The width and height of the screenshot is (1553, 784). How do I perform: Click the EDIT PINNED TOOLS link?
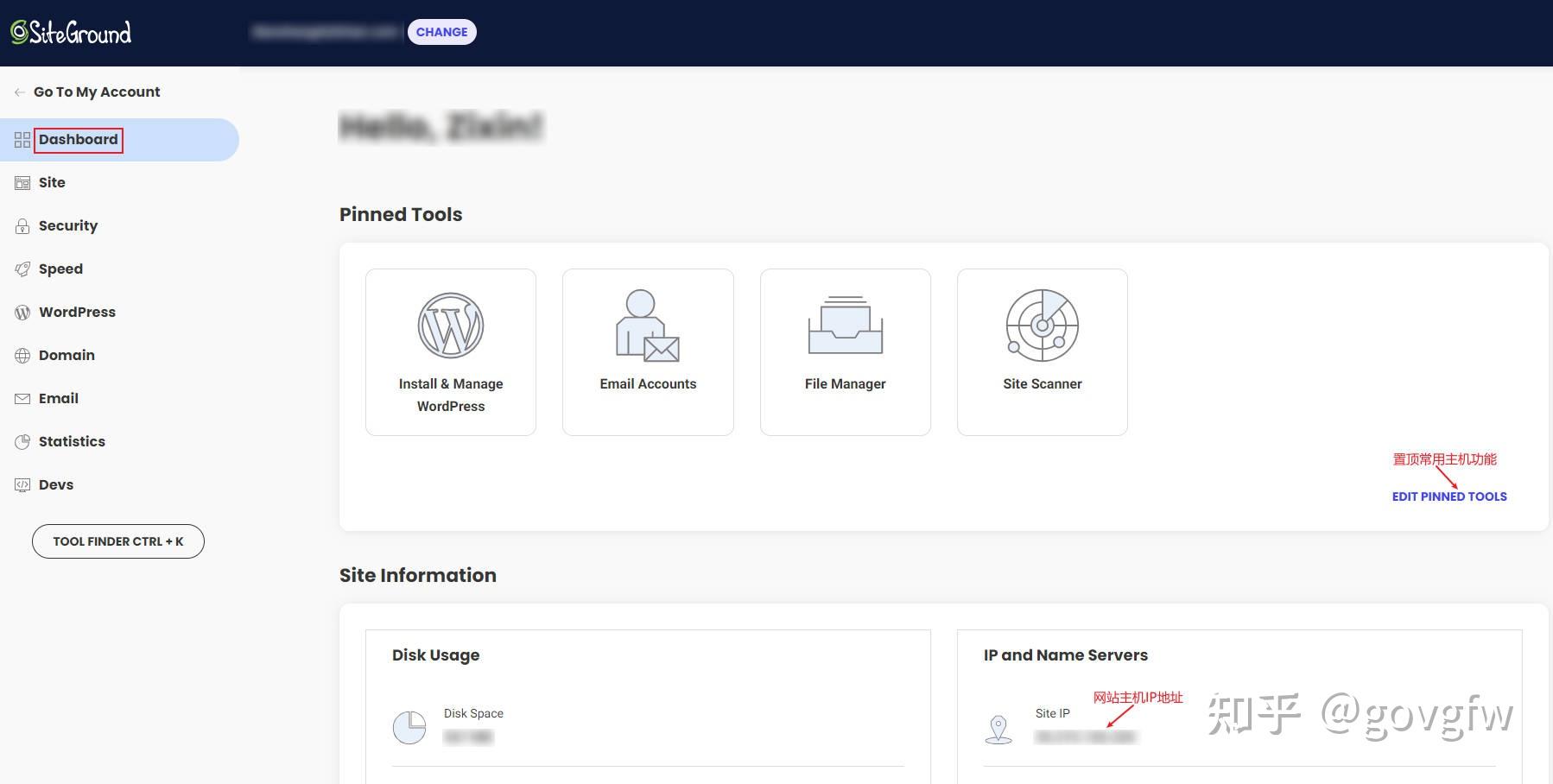pyautogui.click(x=1448, y=496)
